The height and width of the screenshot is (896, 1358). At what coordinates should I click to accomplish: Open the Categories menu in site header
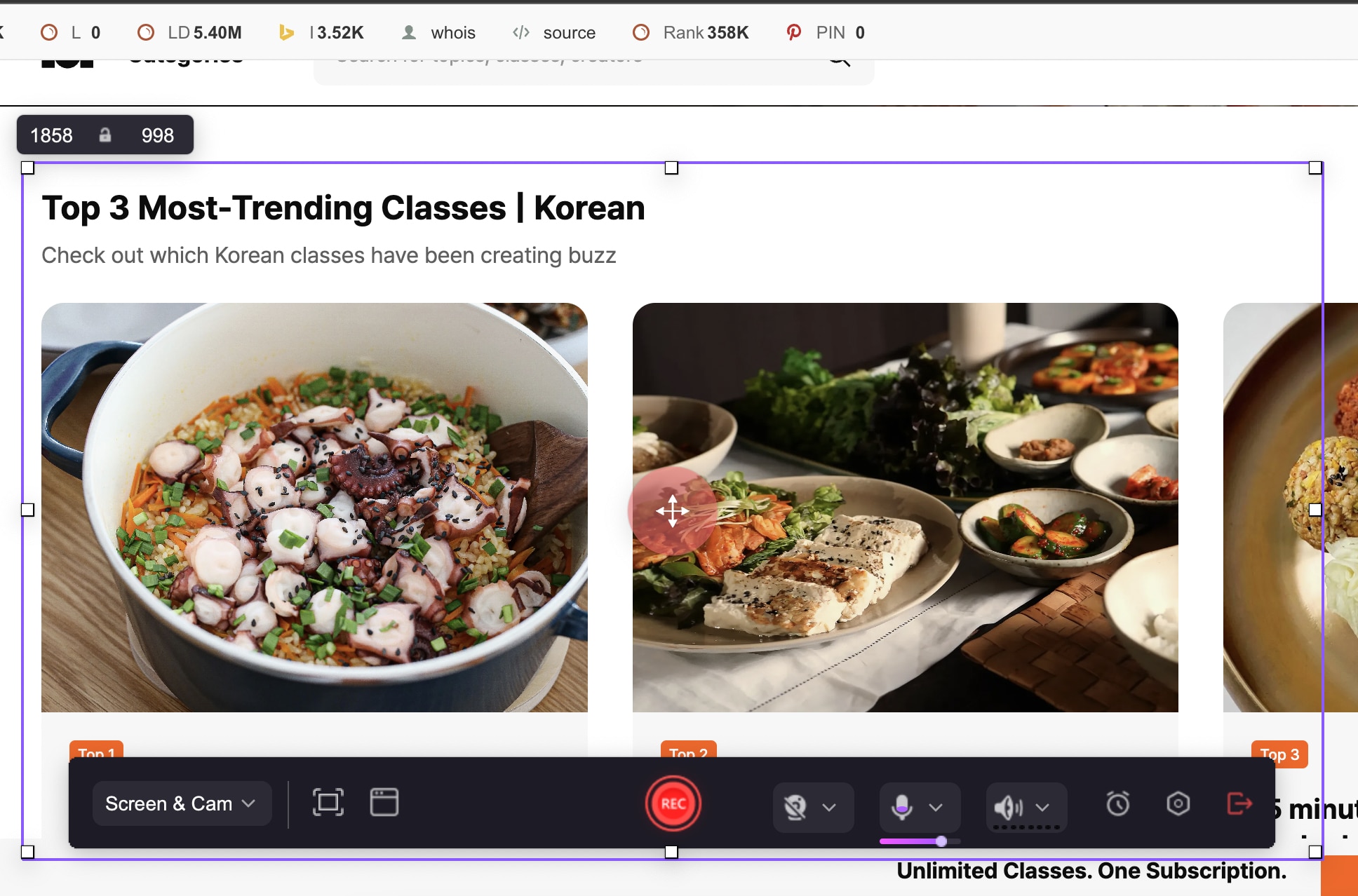186,62
